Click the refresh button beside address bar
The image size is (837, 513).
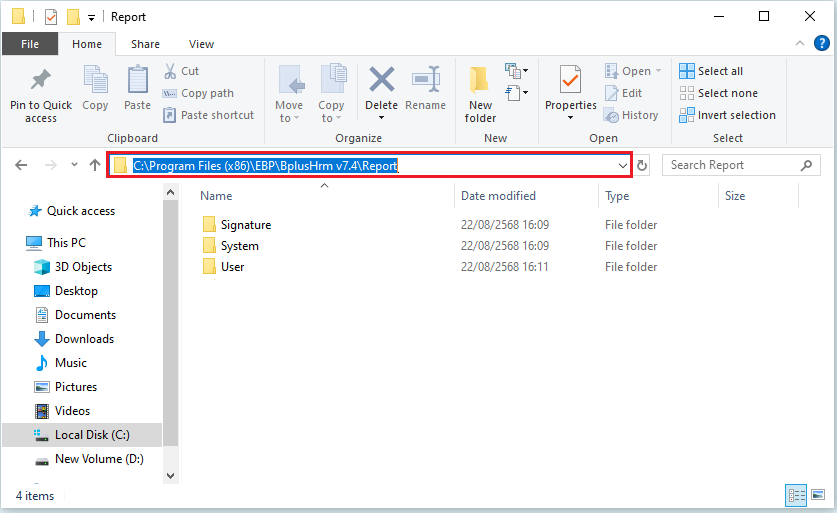tap(643, 166)
